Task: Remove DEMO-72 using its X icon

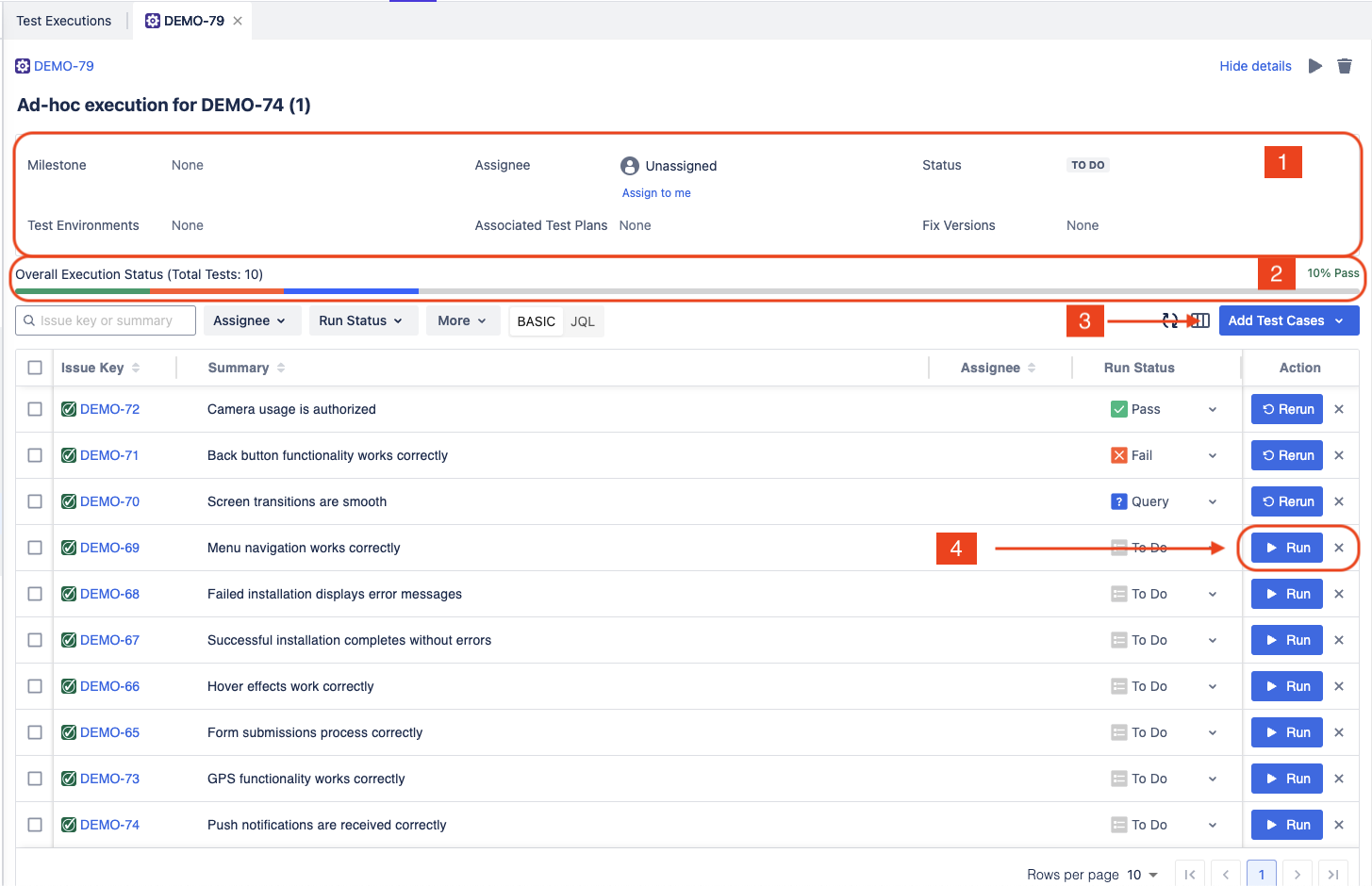Action: click(1339, 409)
